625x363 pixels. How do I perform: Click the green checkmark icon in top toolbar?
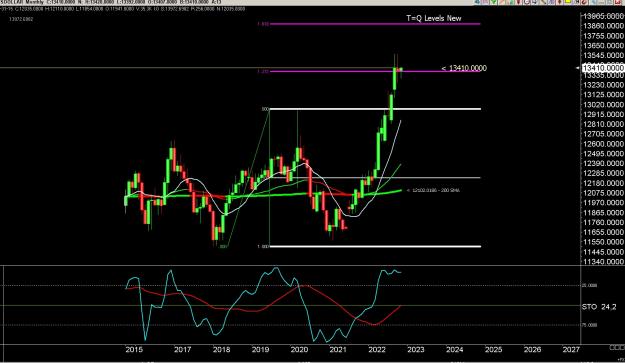[493, 2]
